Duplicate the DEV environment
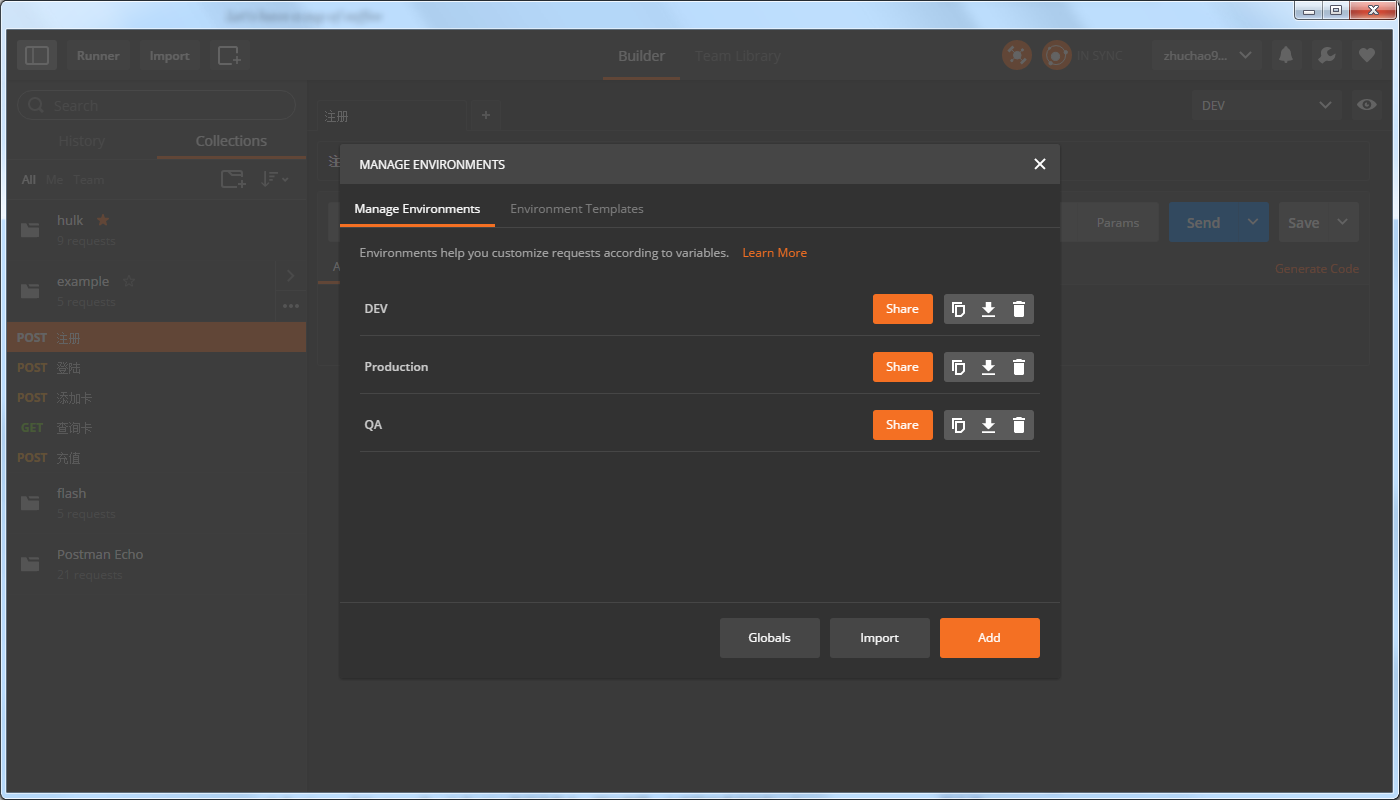1400x800 pixels. point(958,309)
